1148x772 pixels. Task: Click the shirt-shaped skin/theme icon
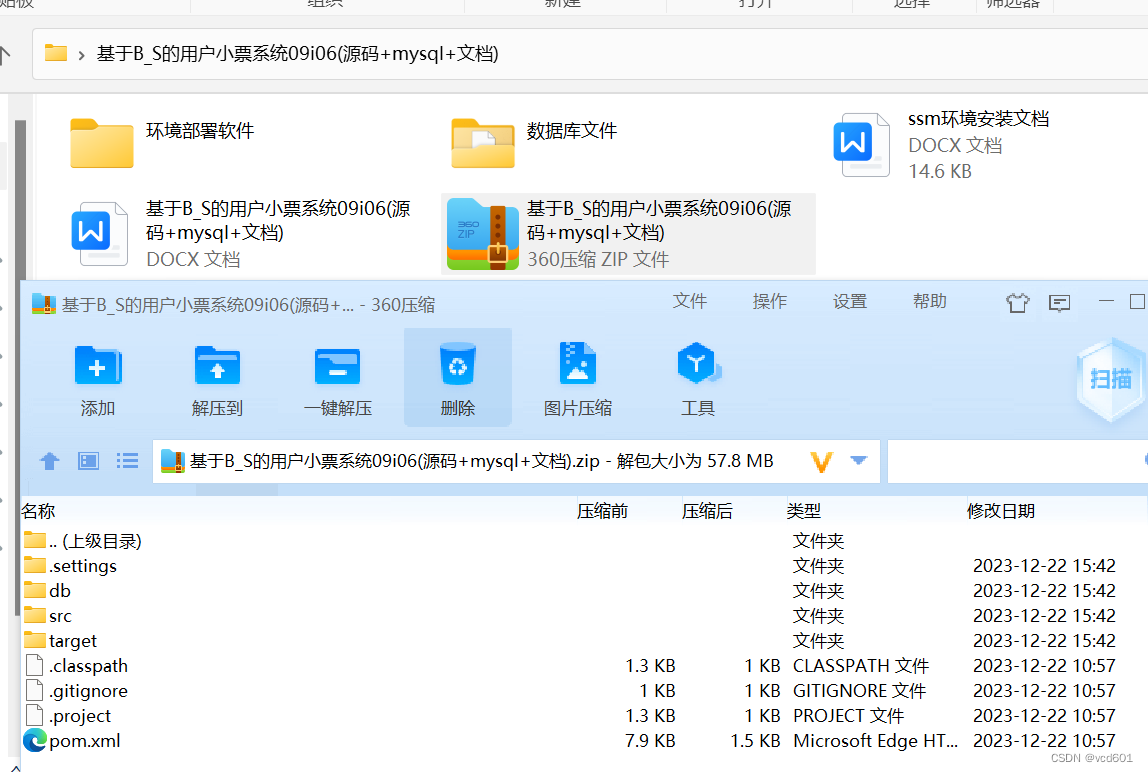(1017, 302)
